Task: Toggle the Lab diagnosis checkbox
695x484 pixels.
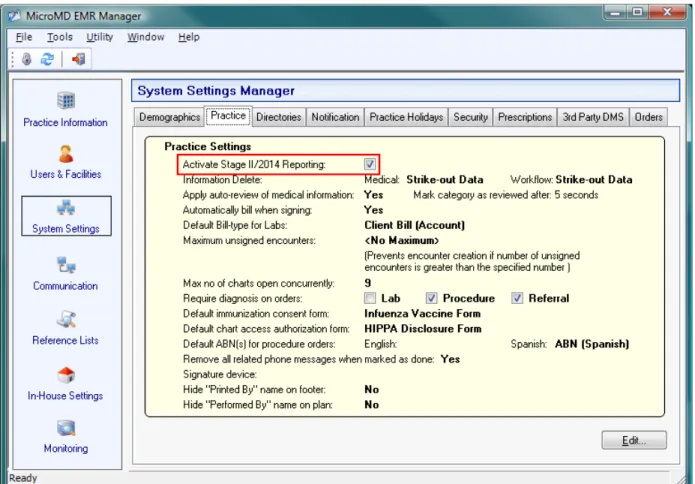Action: point(370,298)
